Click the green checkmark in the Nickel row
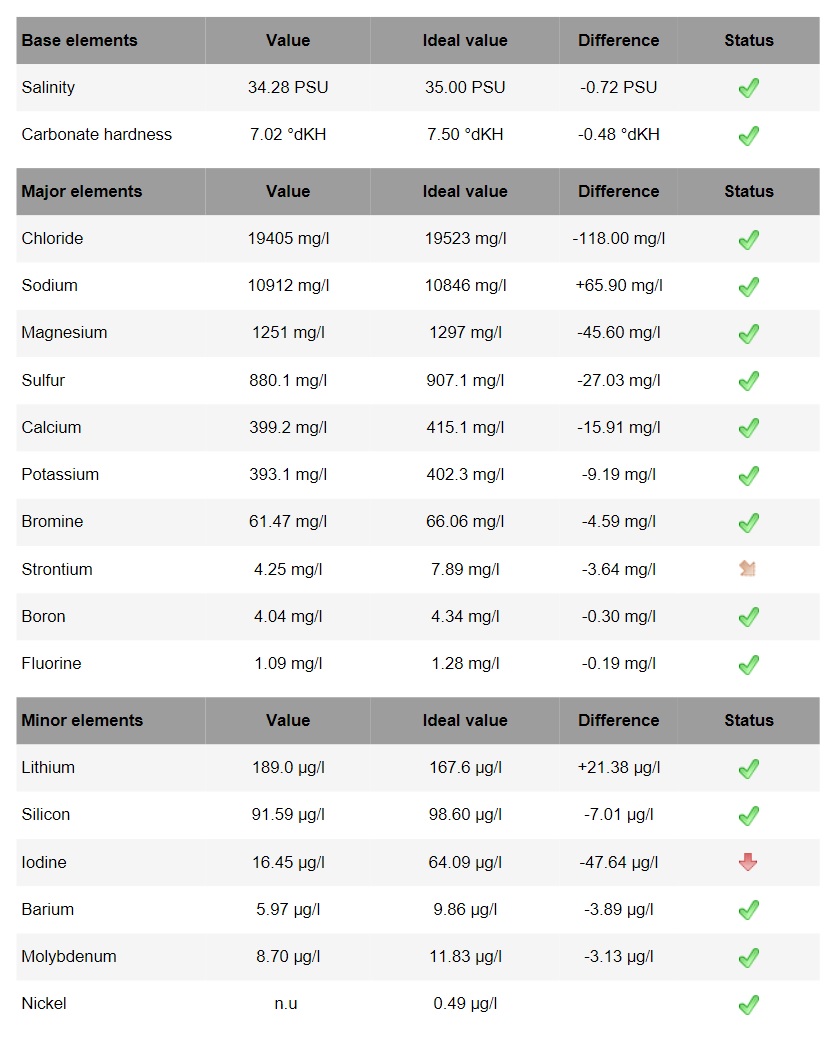 pyautogui.click(x=748, y=1004)
